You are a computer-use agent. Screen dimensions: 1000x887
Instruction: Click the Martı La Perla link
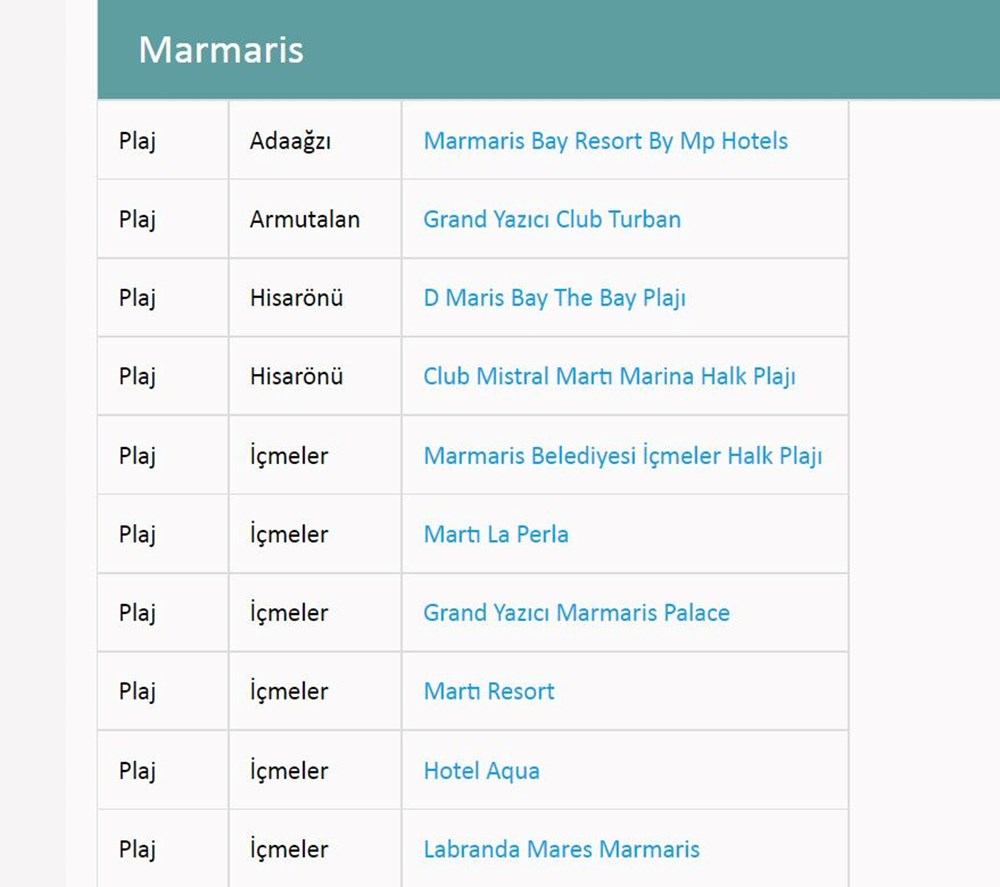point(496,534)
